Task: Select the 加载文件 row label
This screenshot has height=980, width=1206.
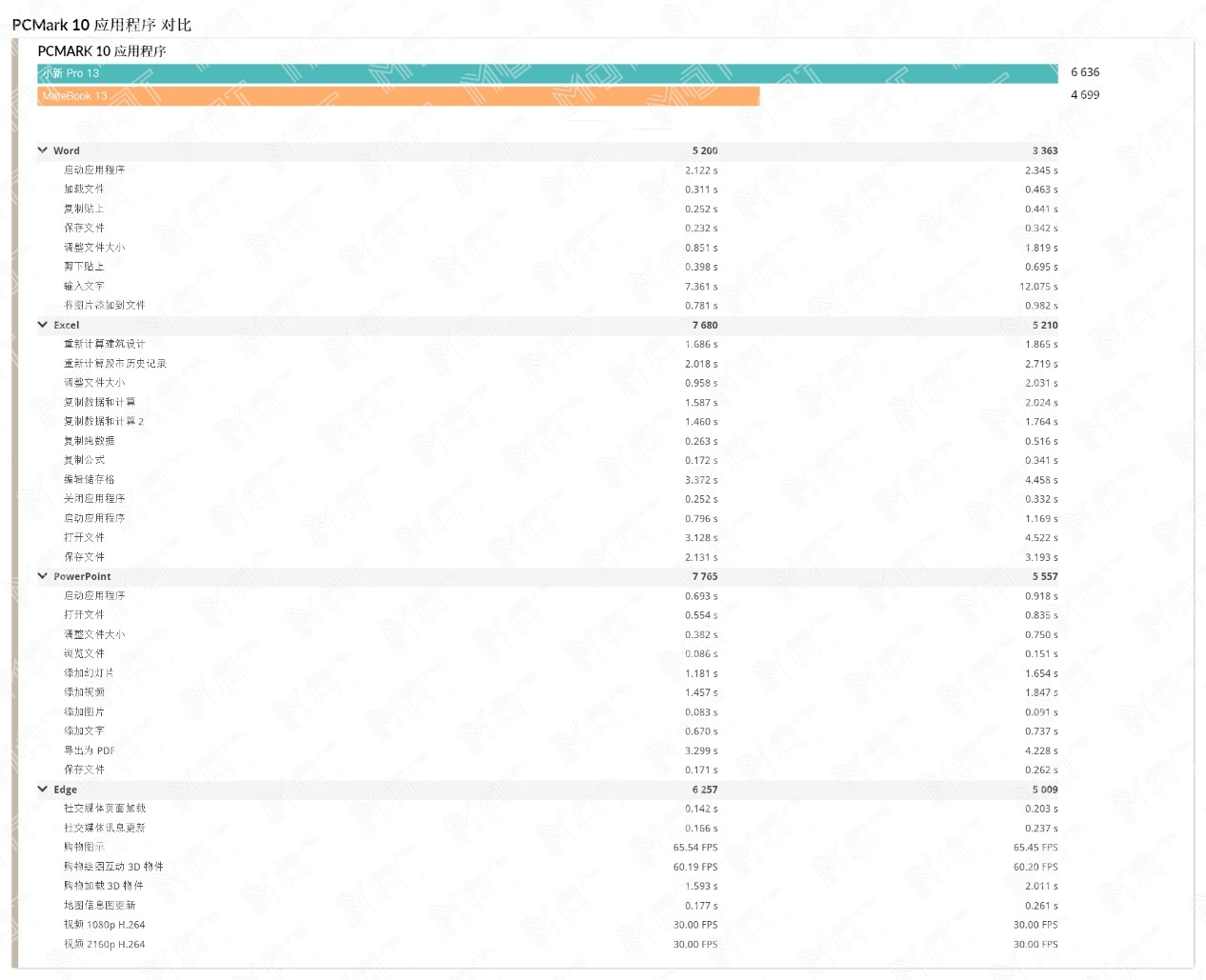Action: [x=84, y=190]
